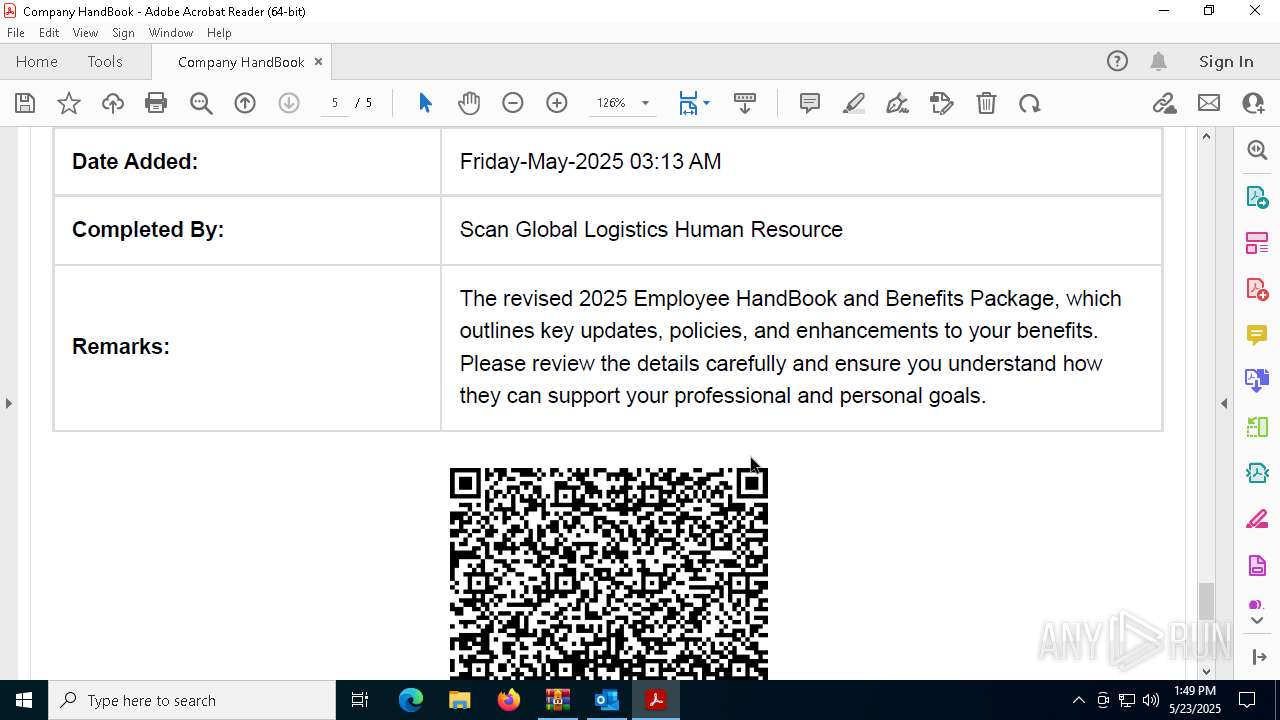Expand tools pane with bottom arrow icon
This screenshot has height=720, width=1280.
1259,657
